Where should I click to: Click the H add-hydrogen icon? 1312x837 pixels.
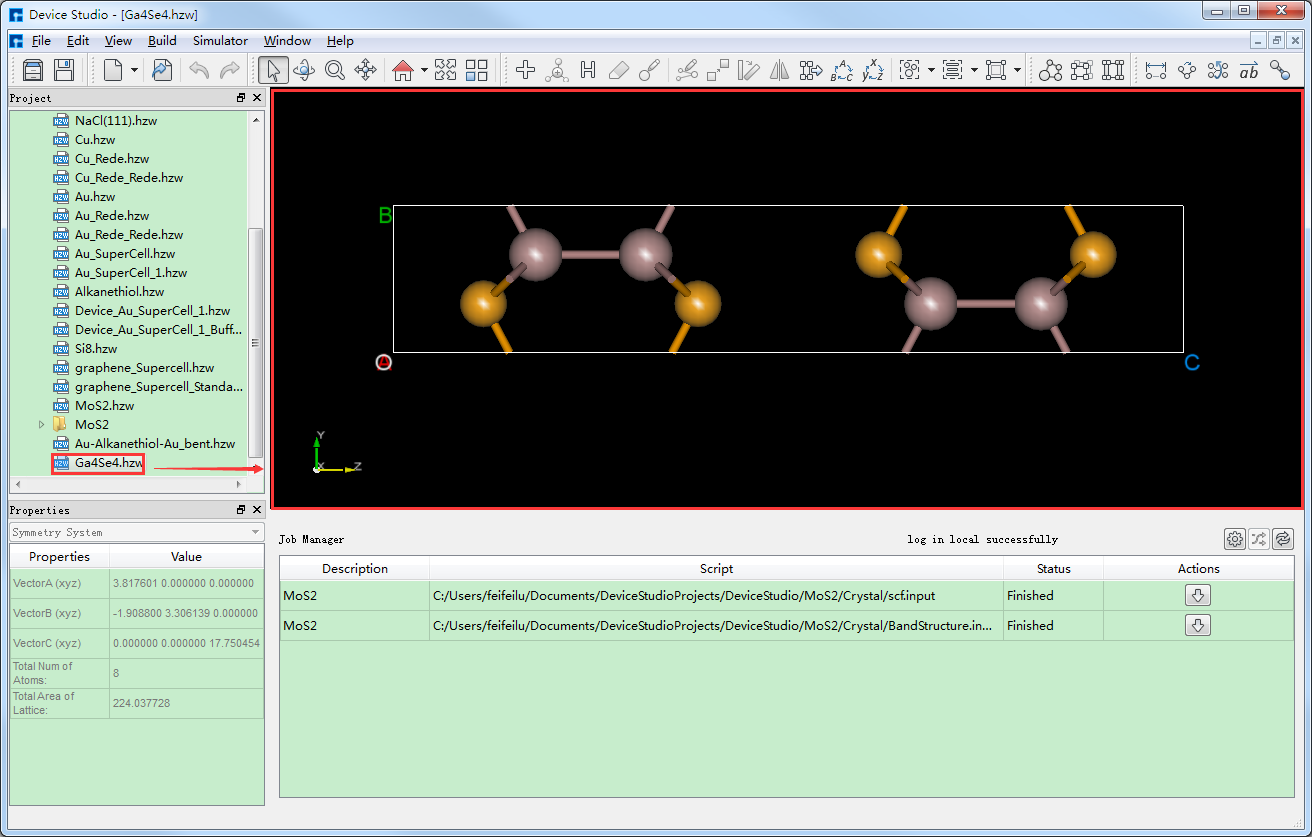click(588, 70)
